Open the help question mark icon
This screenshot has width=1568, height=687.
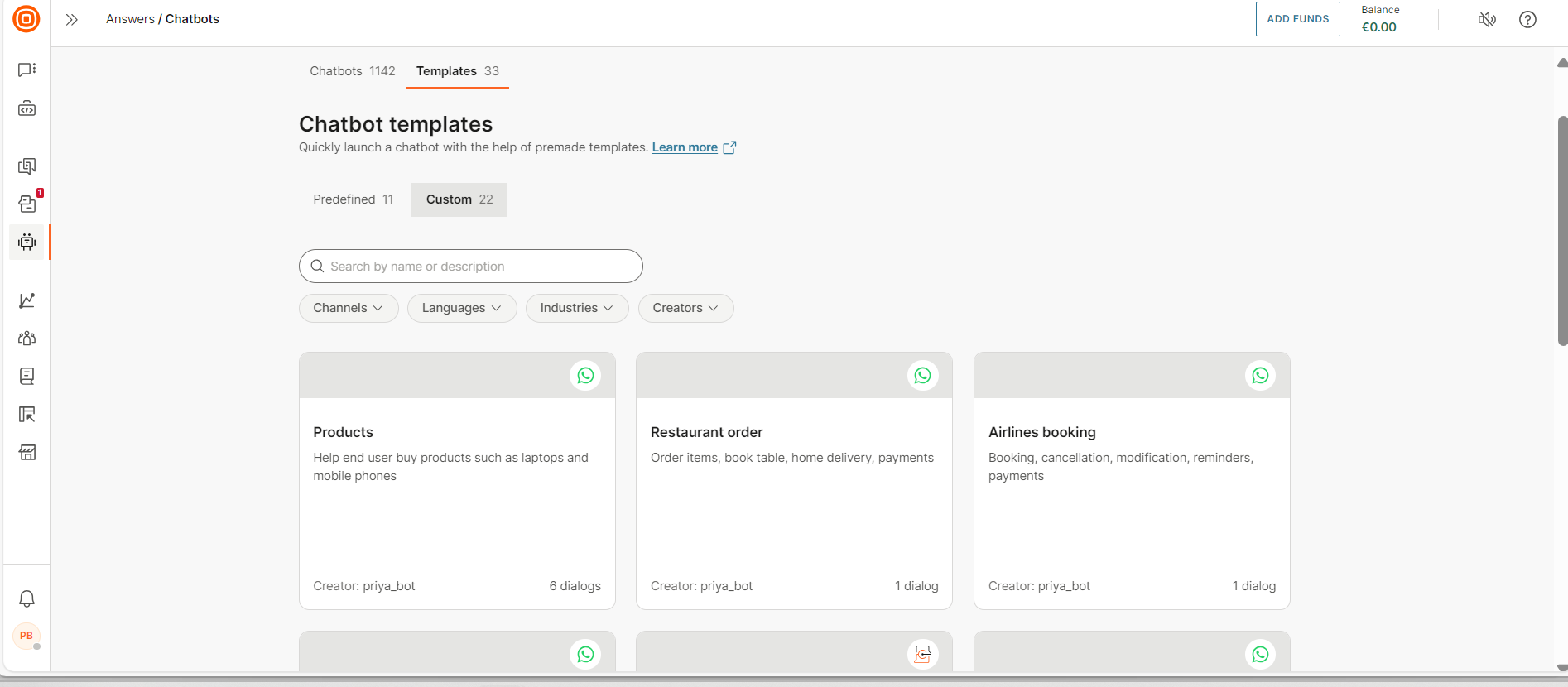1527,19
